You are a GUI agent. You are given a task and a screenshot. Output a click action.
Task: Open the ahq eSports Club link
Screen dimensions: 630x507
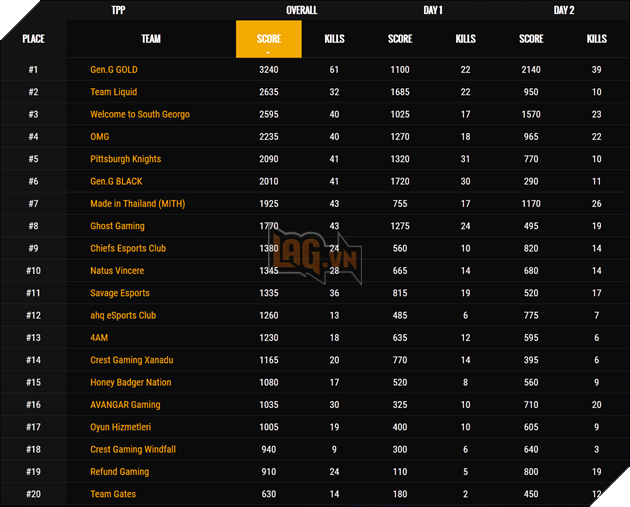(x=123, y=315)
